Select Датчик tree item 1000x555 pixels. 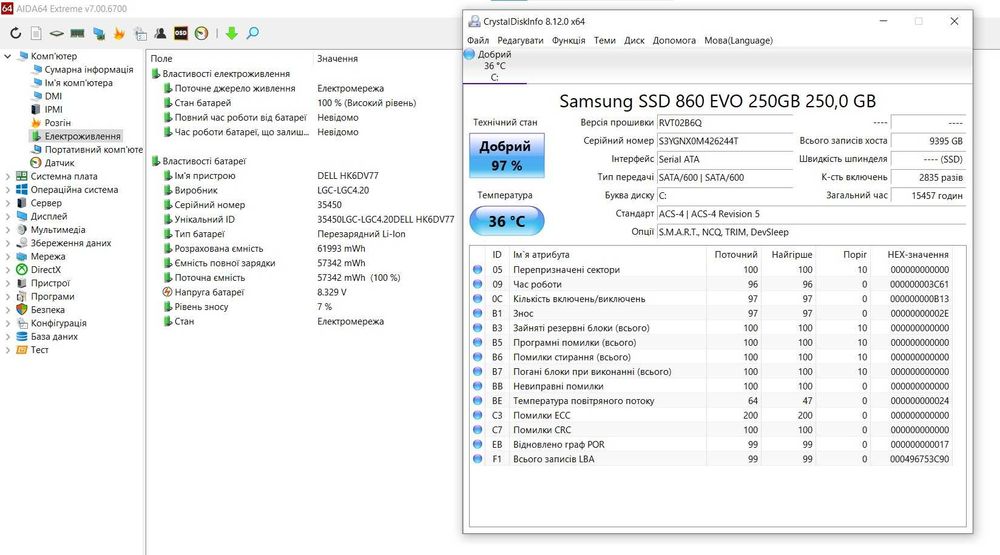(x=59, y=163)
